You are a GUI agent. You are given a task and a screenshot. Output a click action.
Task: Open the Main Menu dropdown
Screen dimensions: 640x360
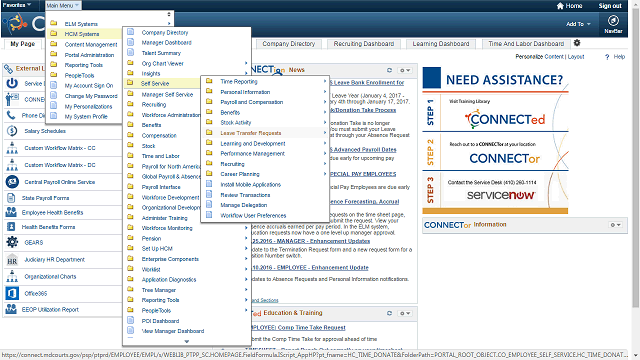tap(63, 5)
